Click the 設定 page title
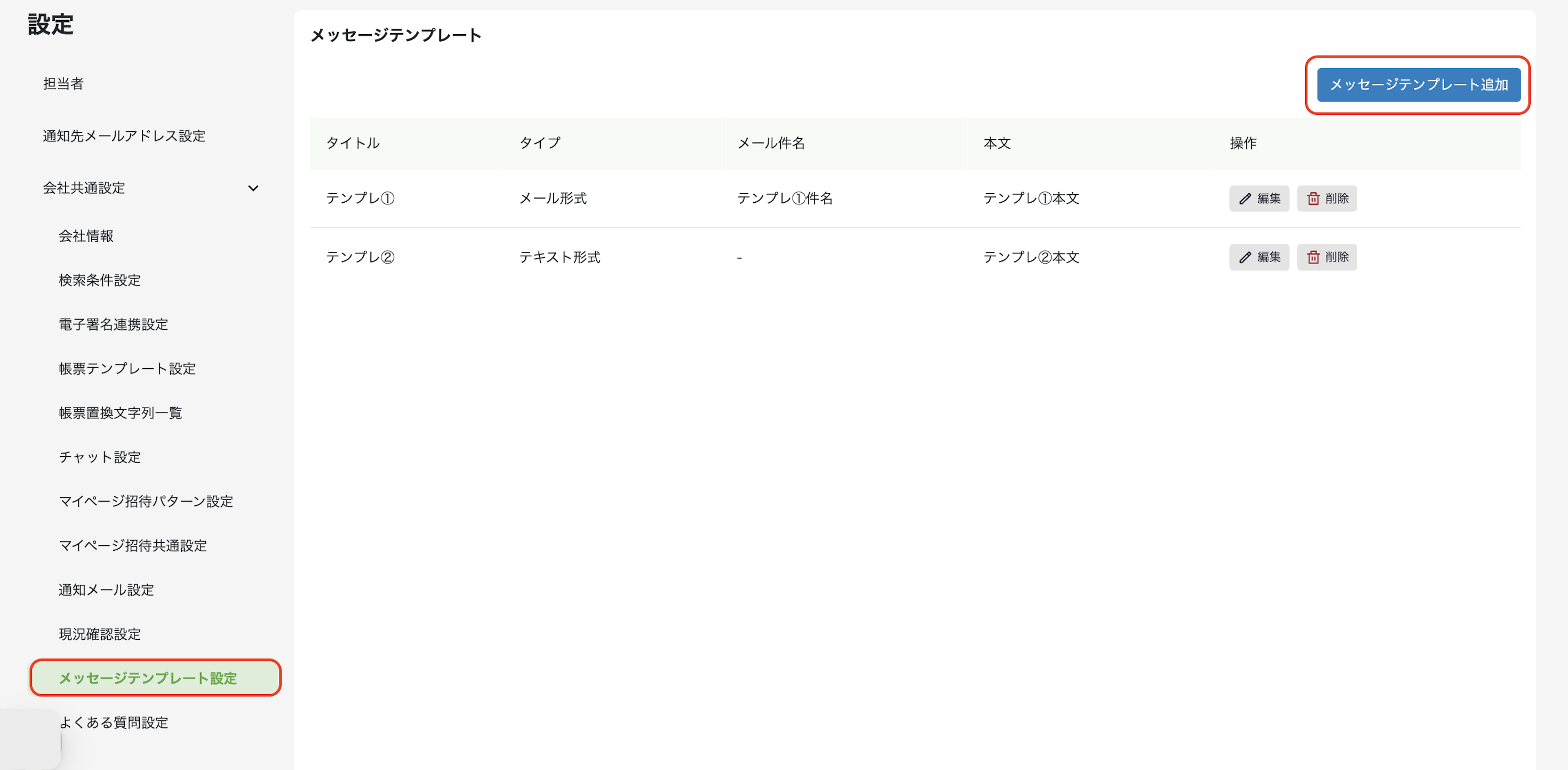Image resolution: width=1568 pixels, height=770 pixels. pyautogui.click(x=51, y=25)
